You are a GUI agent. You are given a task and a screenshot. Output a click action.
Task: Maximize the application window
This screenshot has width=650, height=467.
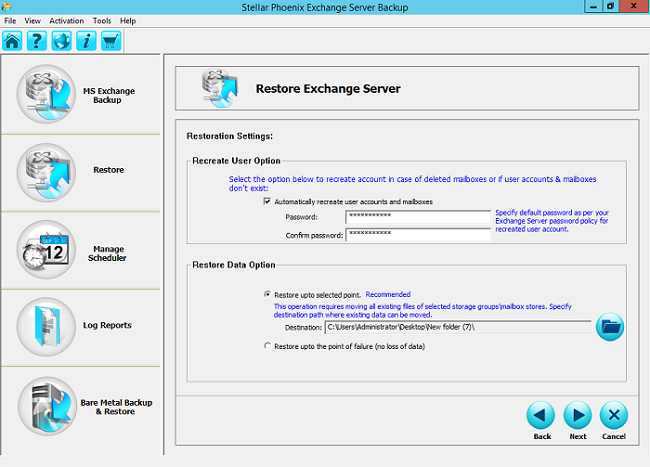coord(610,6)
